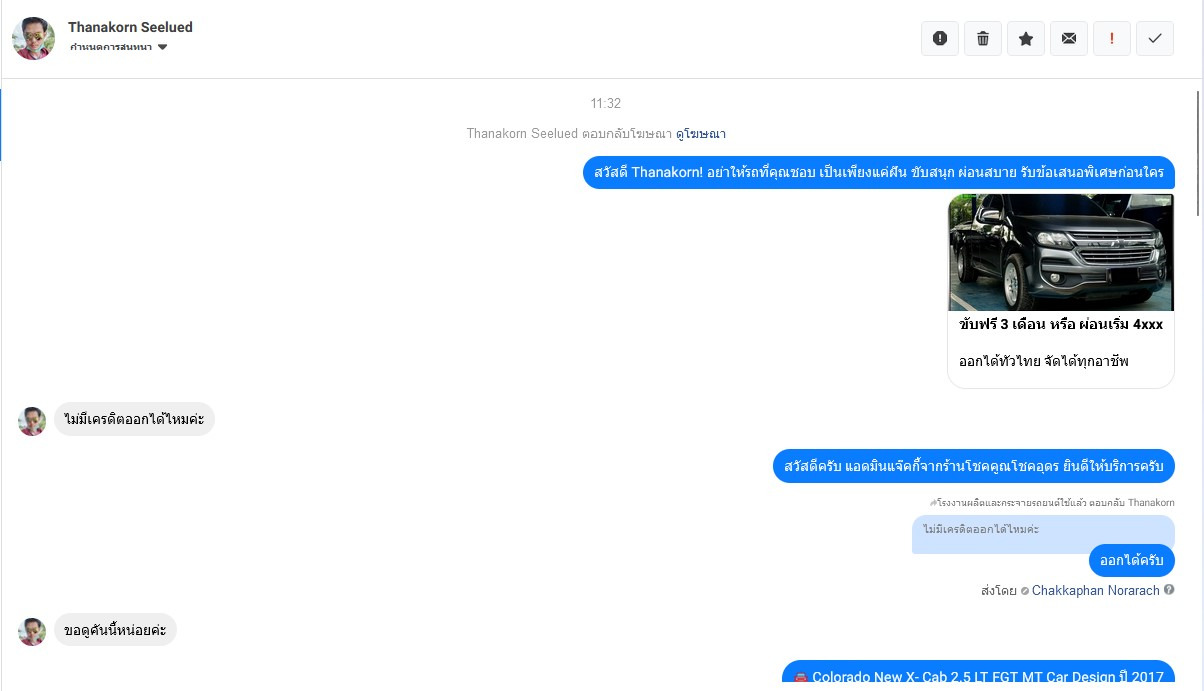
Task: Delete conversation with trash icon
Action: pyautogui.click(x=983, y=38)
